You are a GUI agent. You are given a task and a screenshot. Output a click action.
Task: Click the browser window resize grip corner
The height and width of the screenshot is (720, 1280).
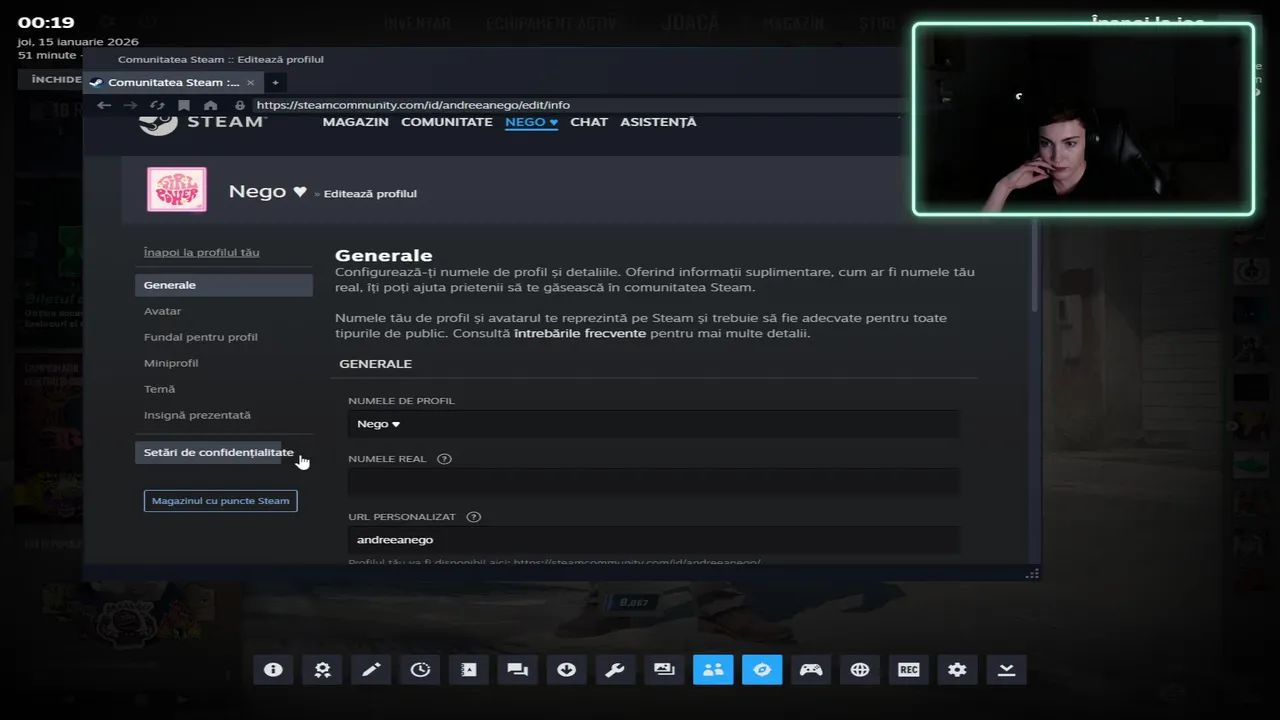[x=1032, y=573]
